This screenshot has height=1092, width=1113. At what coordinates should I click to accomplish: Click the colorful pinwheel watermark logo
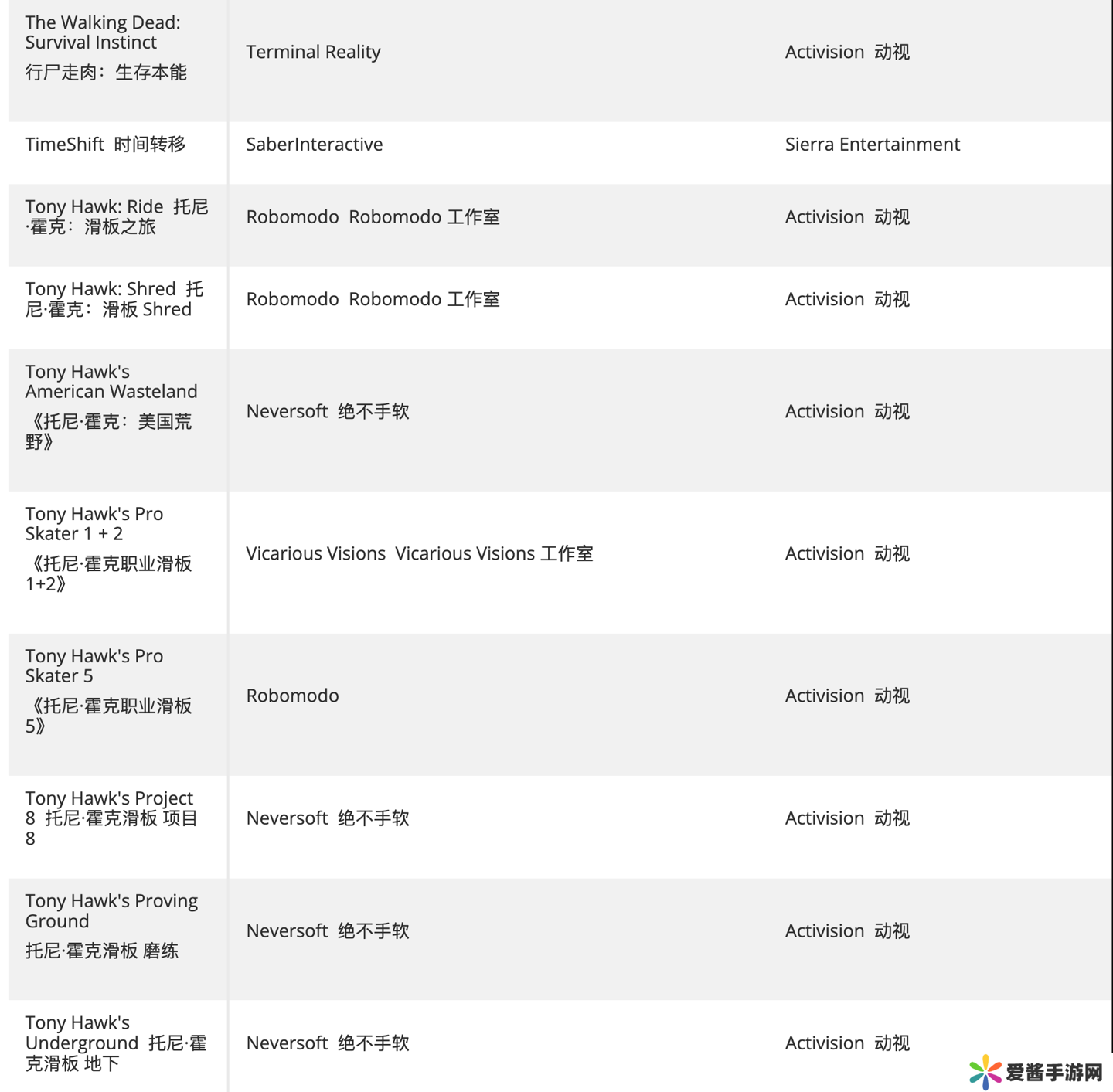click(x=985, y=1072)
